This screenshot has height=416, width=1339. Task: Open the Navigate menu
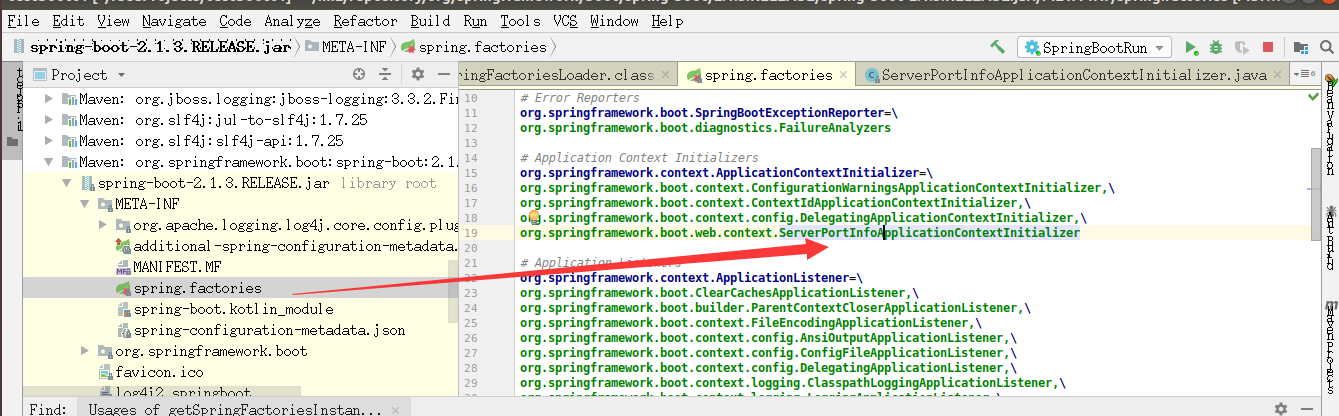(x=174, y=21)
